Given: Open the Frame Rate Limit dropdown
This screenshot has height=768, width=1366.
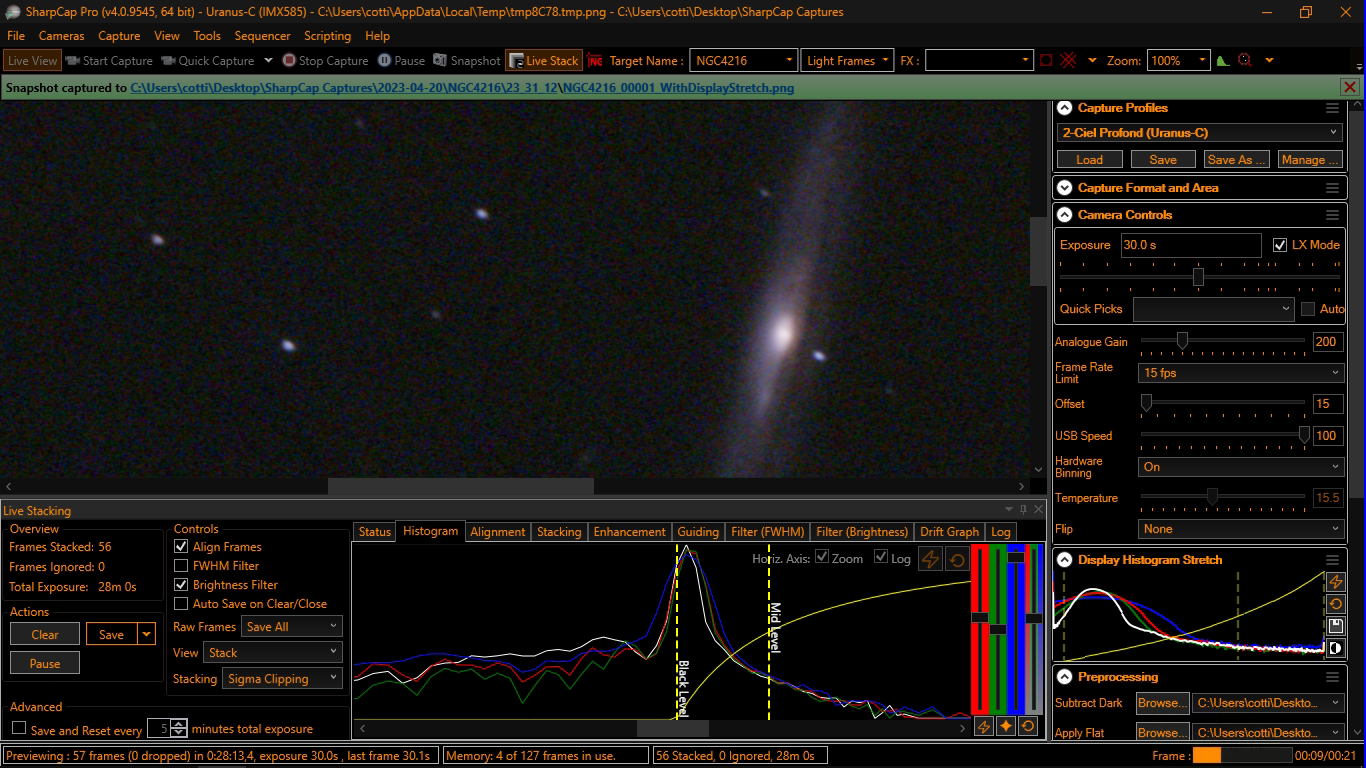Looking at the screenshot, I should (x=1240, y=373).
